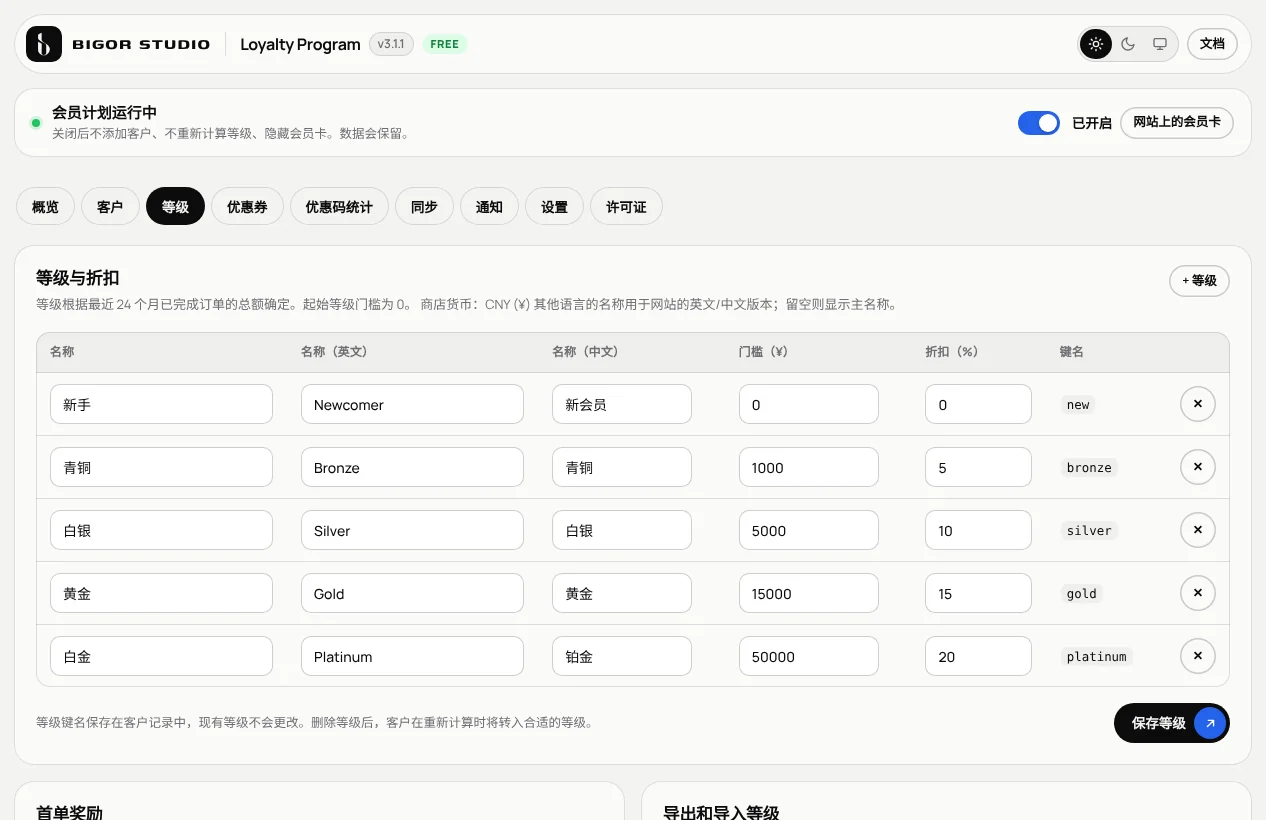The image size is (1266, 820).
Task: Click the 折扣 (%) column header
Action: pyautogui.click(x=951, y=352)
